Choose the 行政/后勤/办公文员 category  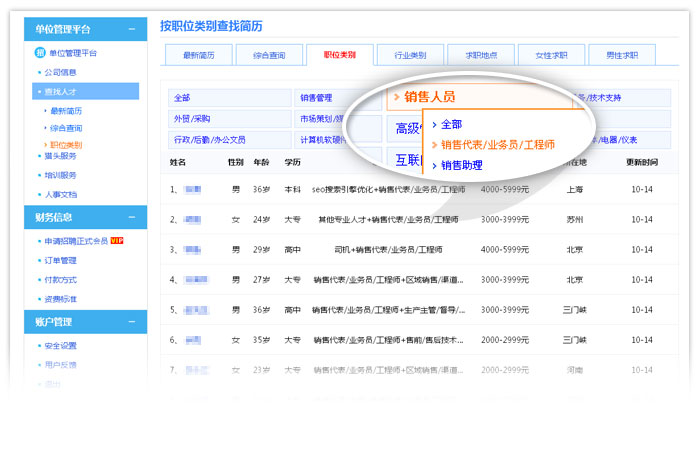pos(210,139)
